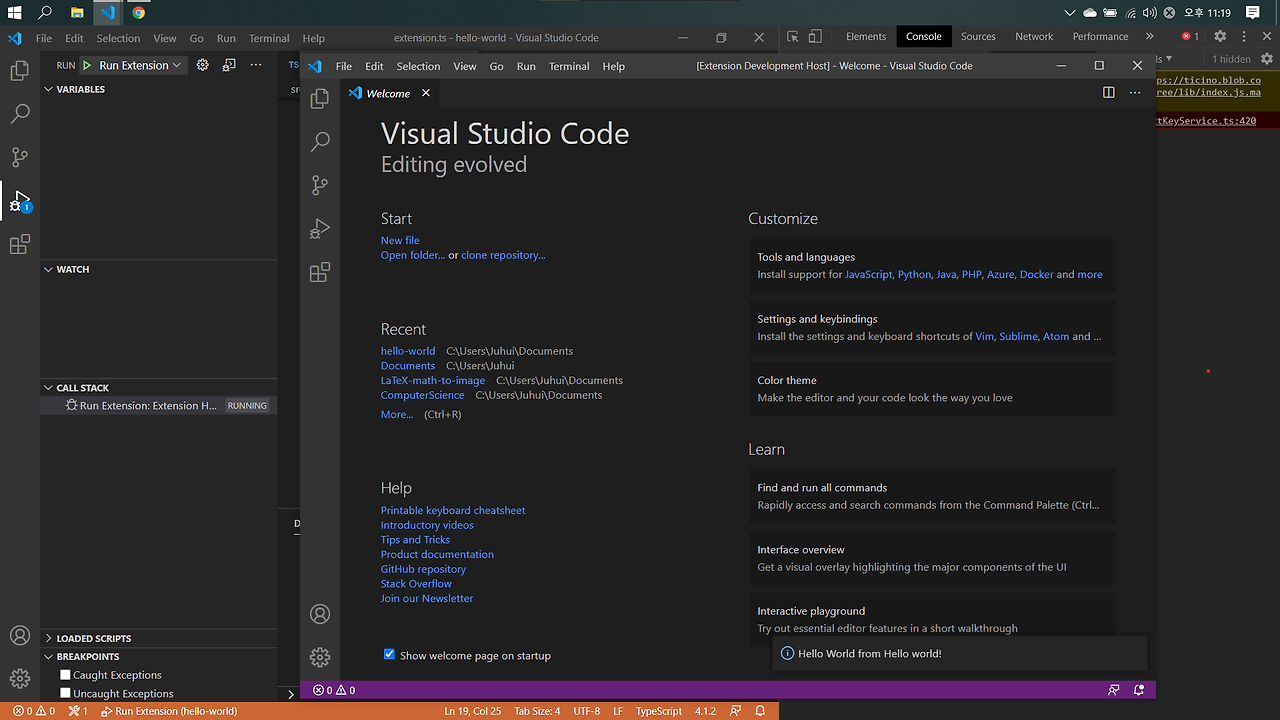Click the New file link
The image size is (1280, 720).
pos(400,240)
